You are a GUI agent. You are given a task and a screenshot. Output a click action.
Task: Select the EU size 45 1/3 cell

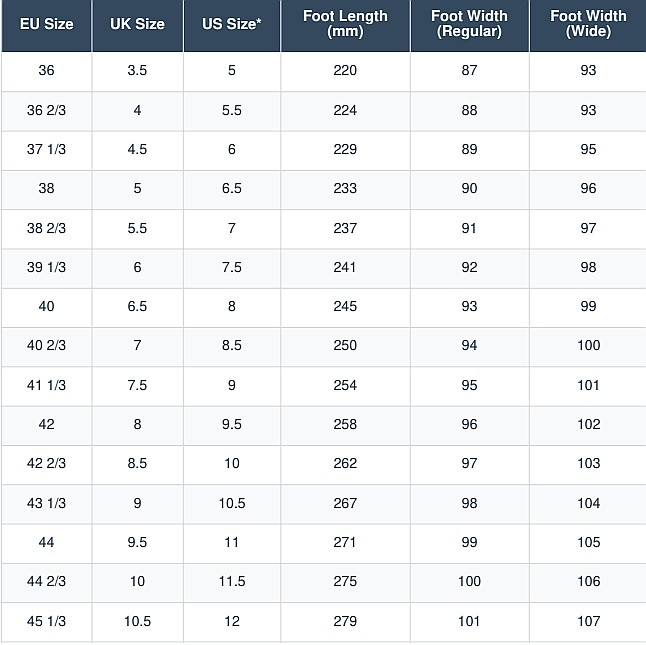point(47,621)
